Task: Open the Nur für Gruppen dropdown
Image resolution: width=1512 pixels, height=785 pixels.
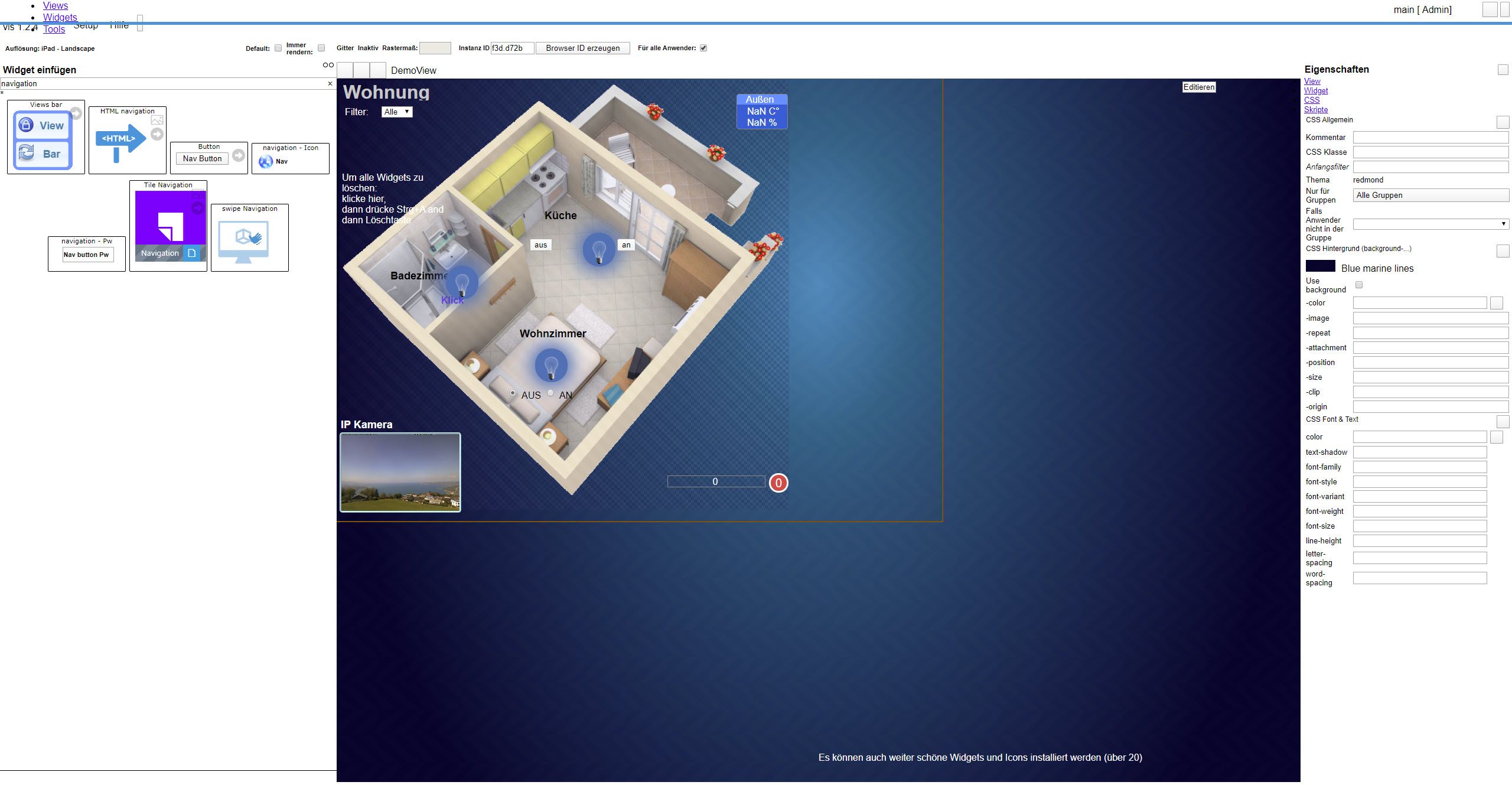Action: click(x=1430, y=196)
